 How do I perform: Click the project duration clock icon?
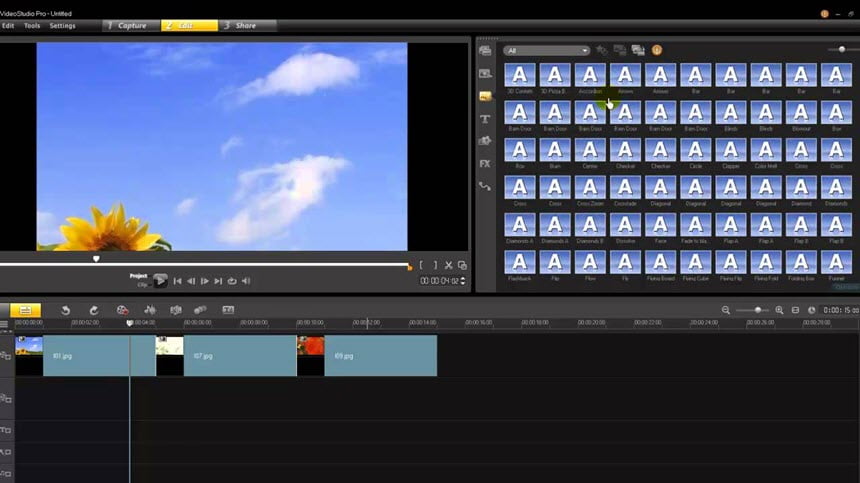coord(812,310)
